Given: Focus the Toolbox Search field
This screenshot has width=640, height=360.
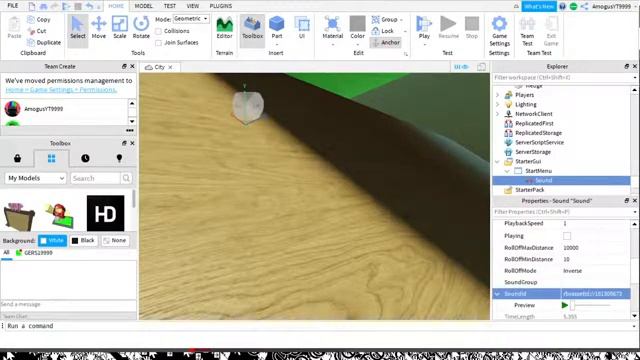Looking at the screenshot, I should (x=95, y=178).
